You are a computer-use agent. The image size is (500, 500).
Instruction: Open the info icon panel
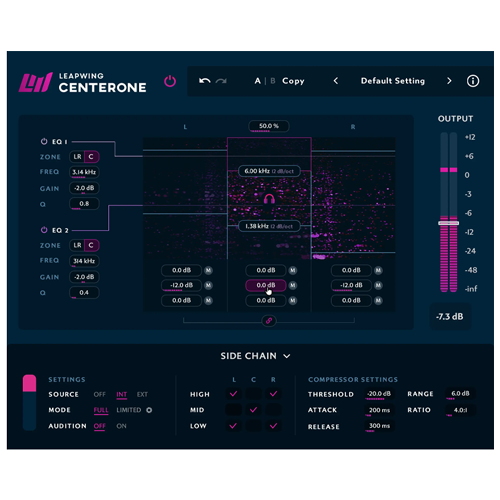tap(473, 81)
